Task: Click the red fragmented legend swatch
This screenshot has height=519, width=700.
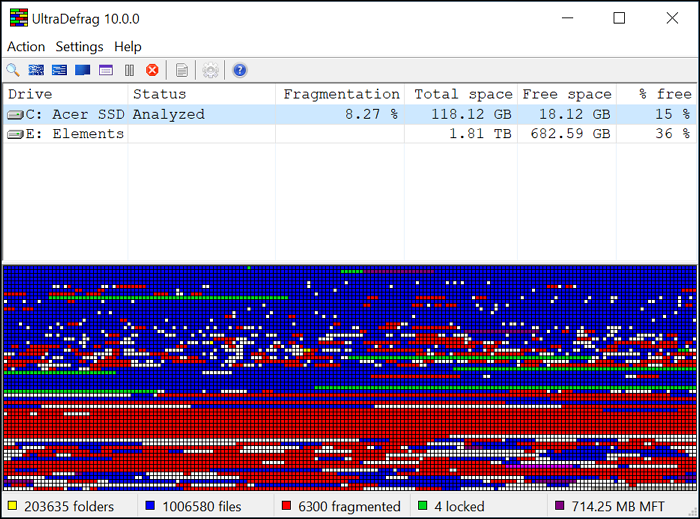Action: point(286,506)
